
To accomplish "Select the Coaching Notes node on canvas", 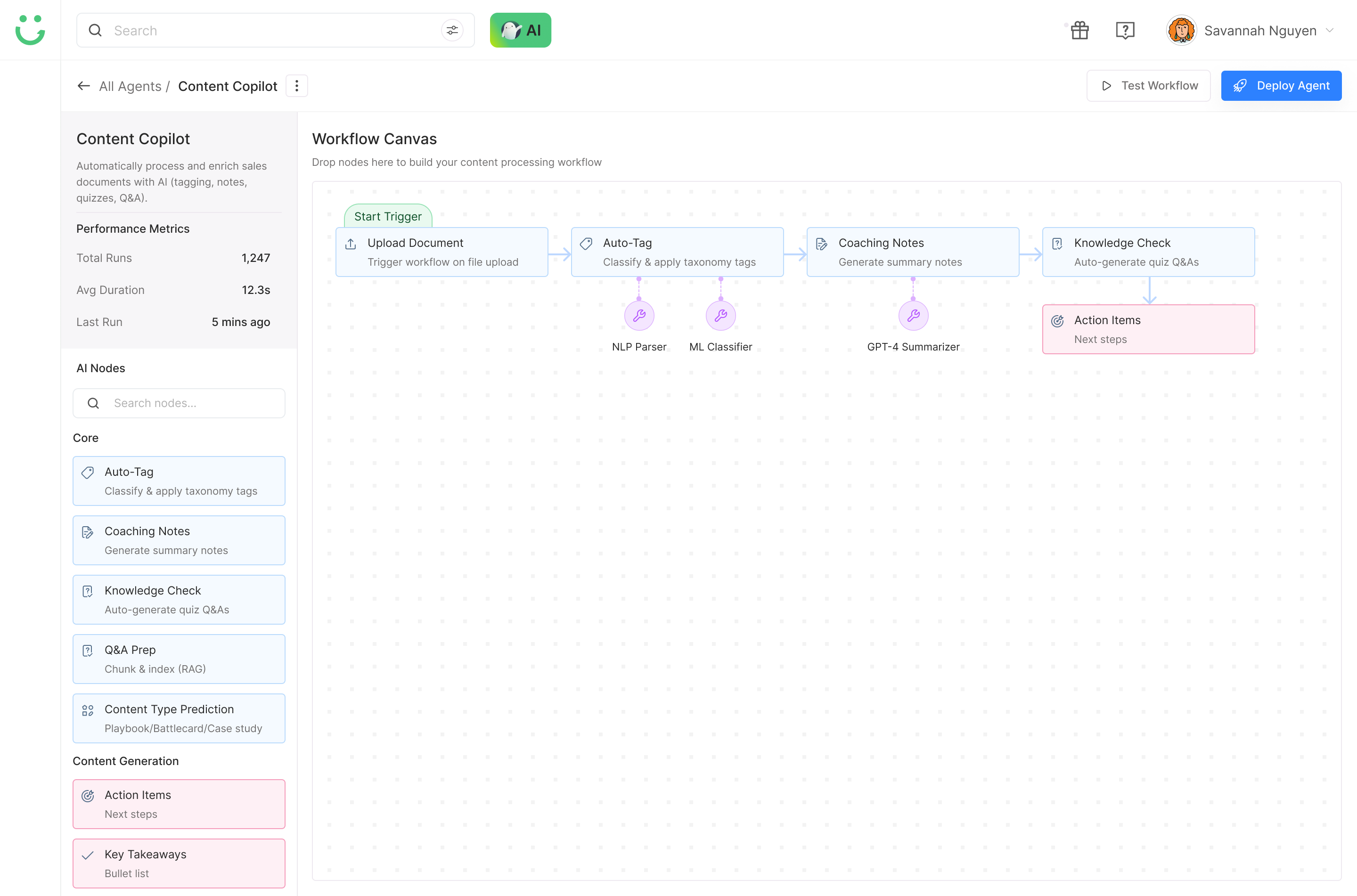I will (x=913, y=252).
